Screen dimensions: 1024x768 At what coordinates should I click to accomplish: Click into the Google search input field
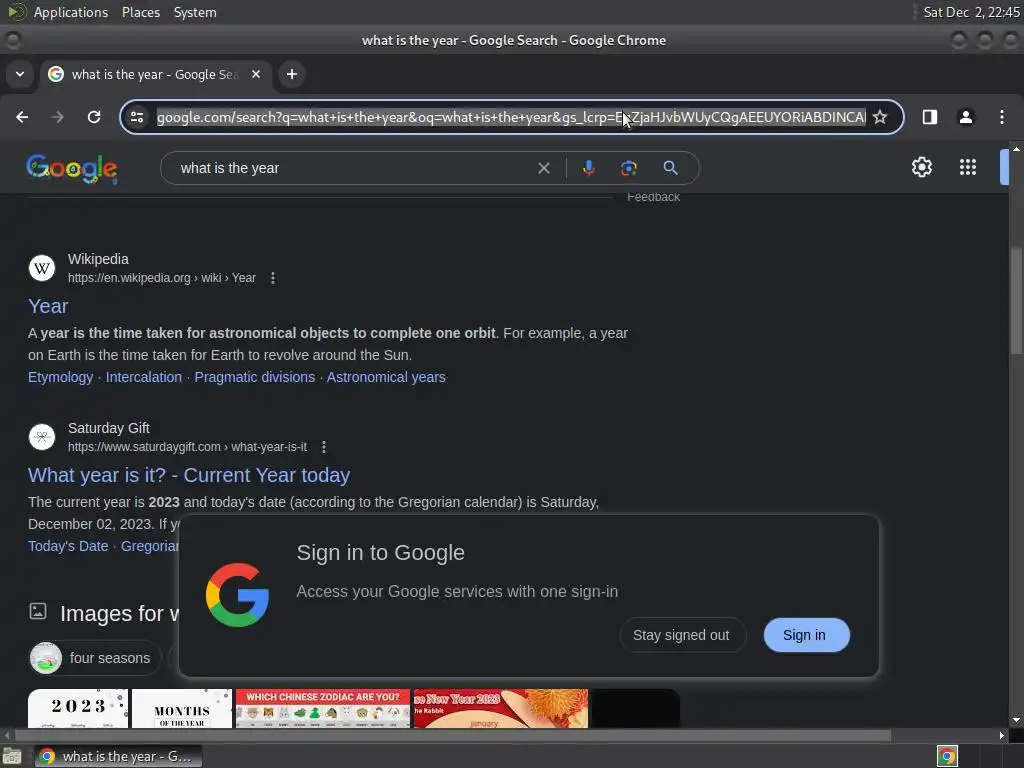click(353, 168)
